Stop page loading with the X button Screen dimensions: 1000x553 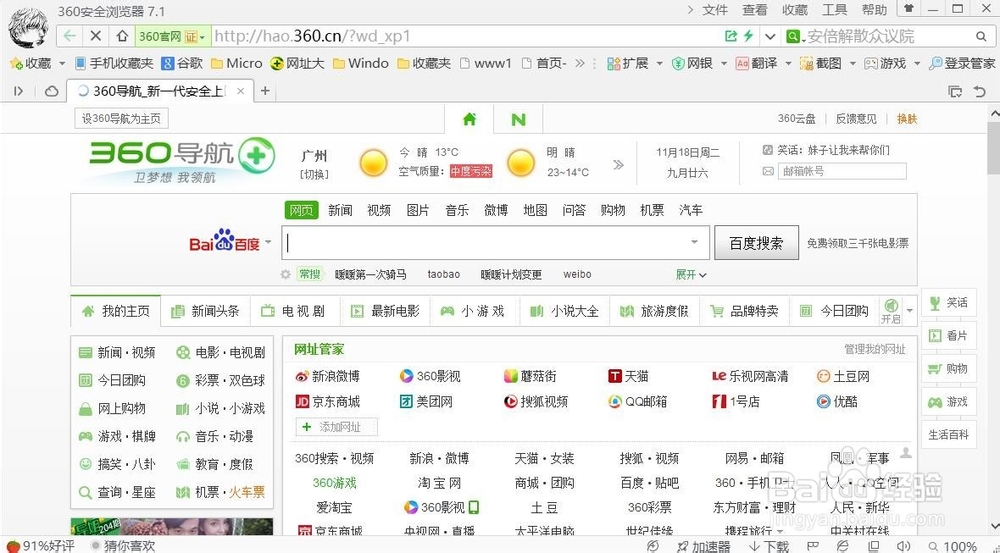coord(96,36)
